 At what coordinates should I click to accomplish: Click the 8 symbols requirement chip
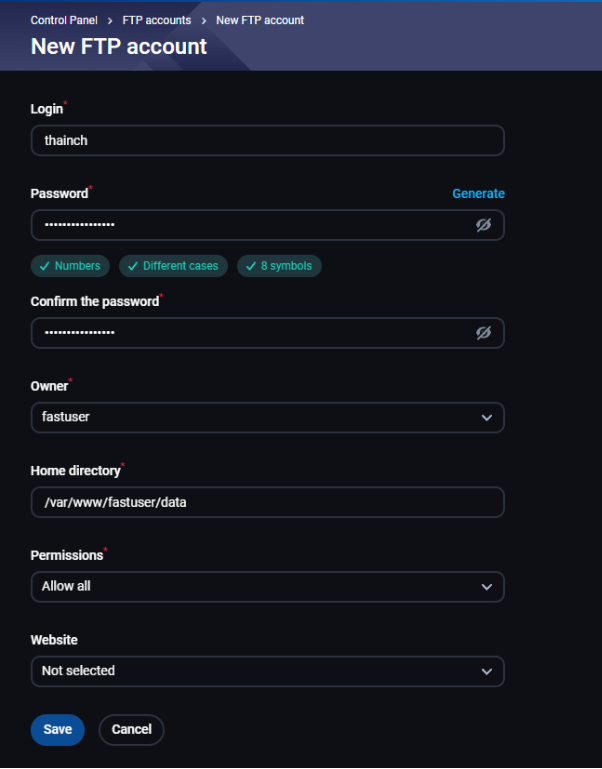[279, 266]
